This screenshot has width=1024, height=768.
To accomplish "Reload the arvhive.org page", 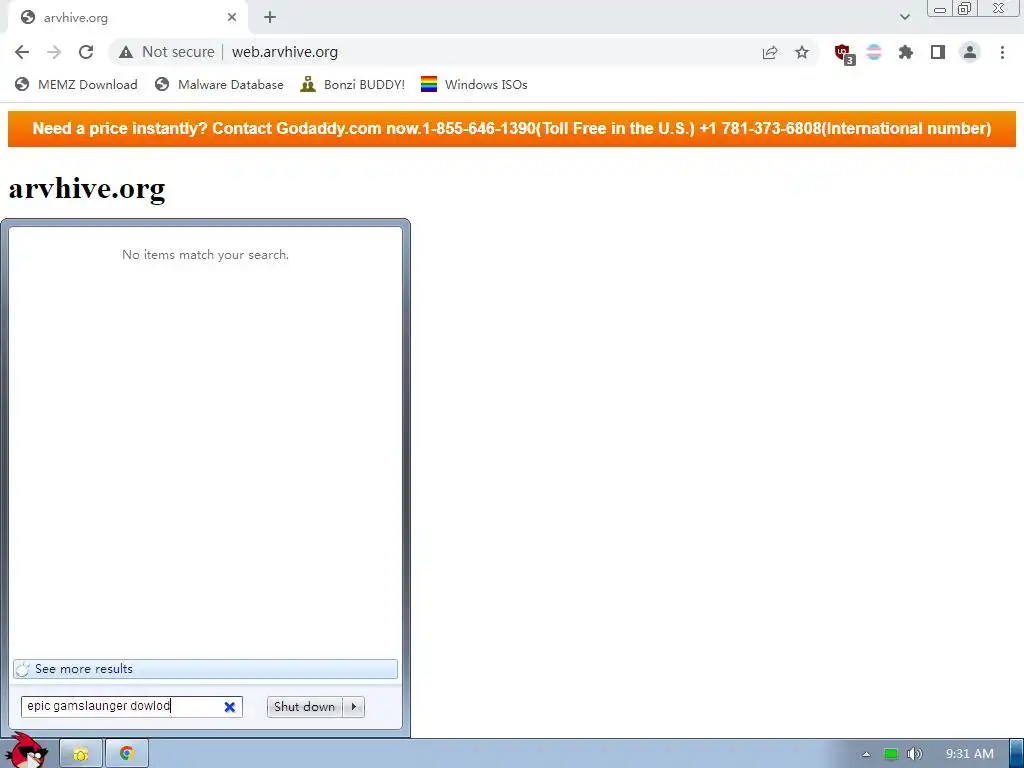I will tap(86, 52).
